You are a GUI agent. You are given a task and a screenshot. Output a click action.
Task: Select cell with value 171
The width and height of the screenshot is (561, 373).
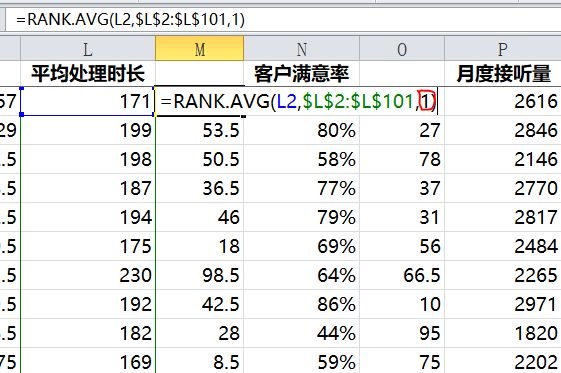point(88,101)
